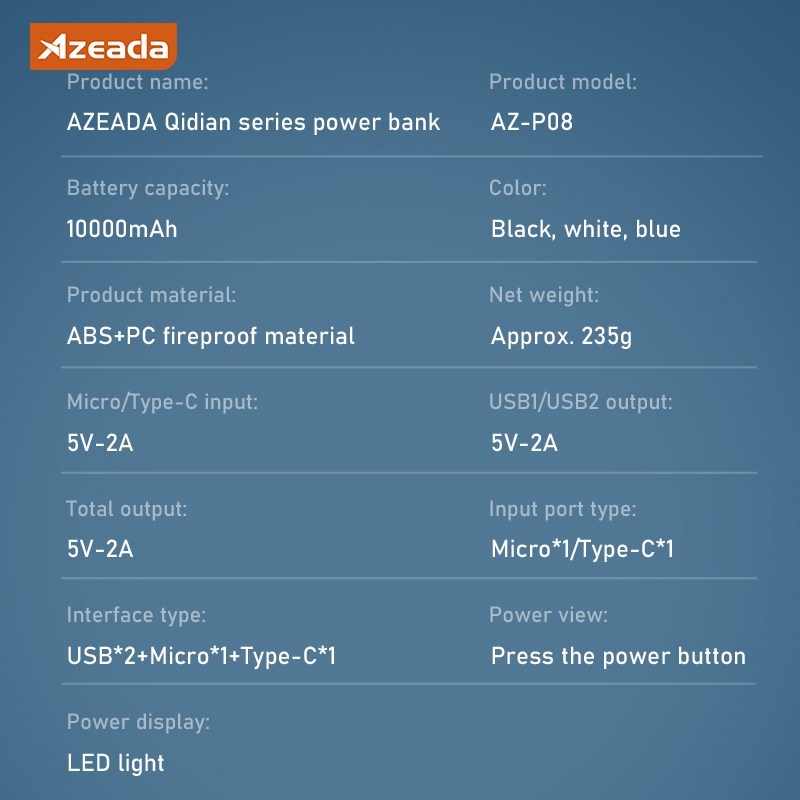Click the model value 'AZ-P08'
800x800 pixels.
pos(531,123)
